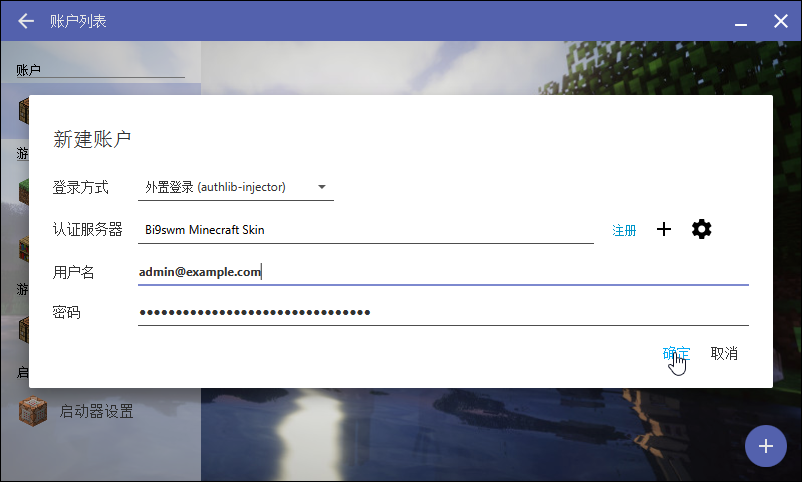This screenshot has width=802, height=482.
Task: Open 启动器设置 in the sidebar
Action: point(97,411)
